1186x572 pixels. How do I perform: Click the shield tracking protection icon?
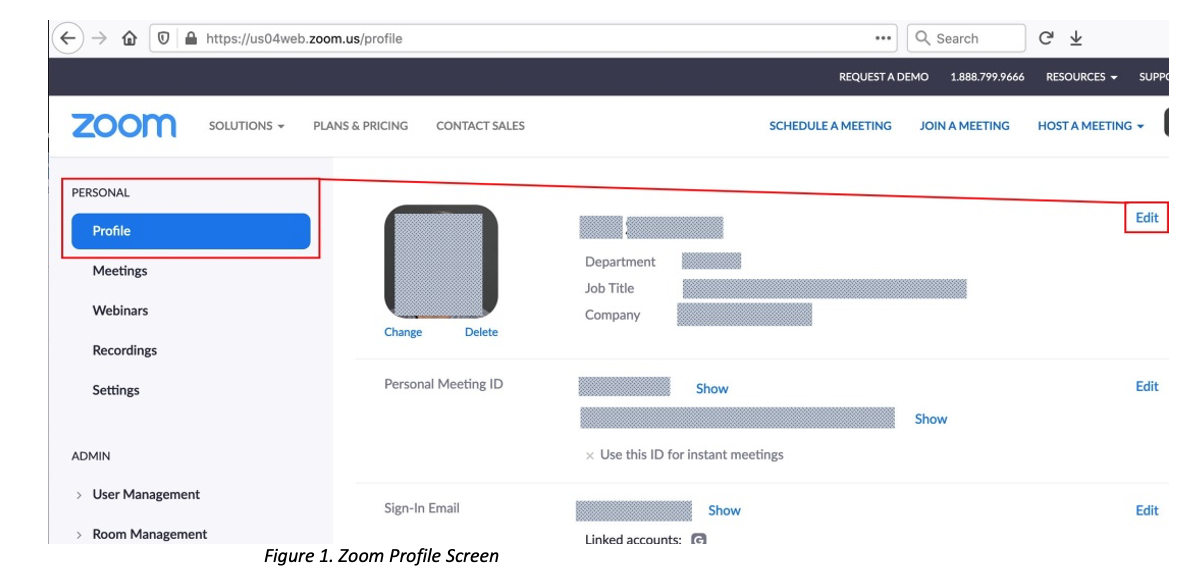point(164,39)
